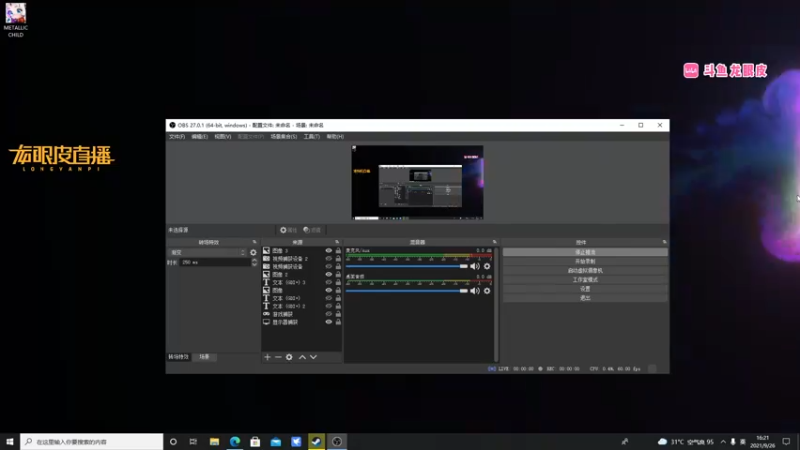Viewport: 800px width, 450px height.
Task: Click the 启动虚拟摄像机 button
Action: [x=585, y=271]
